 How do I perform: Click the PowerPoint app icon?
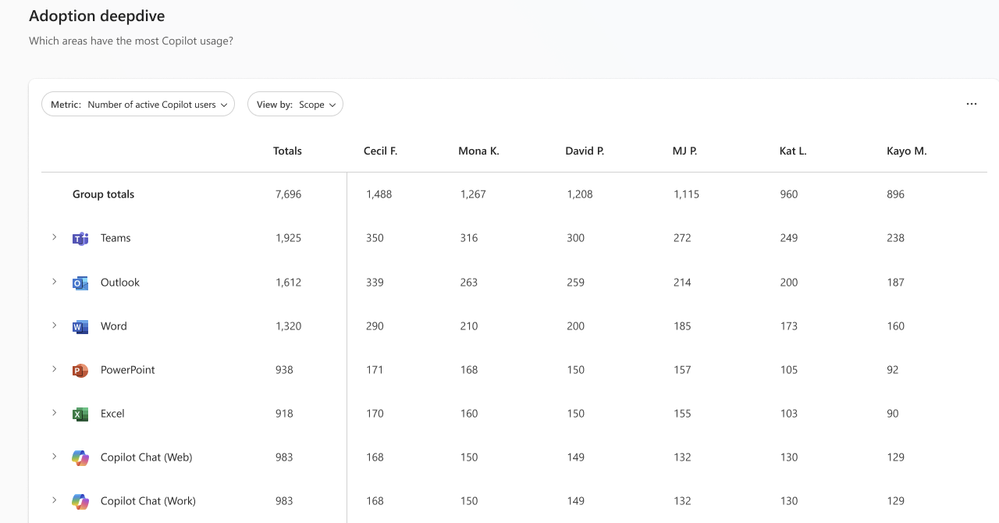80,370
